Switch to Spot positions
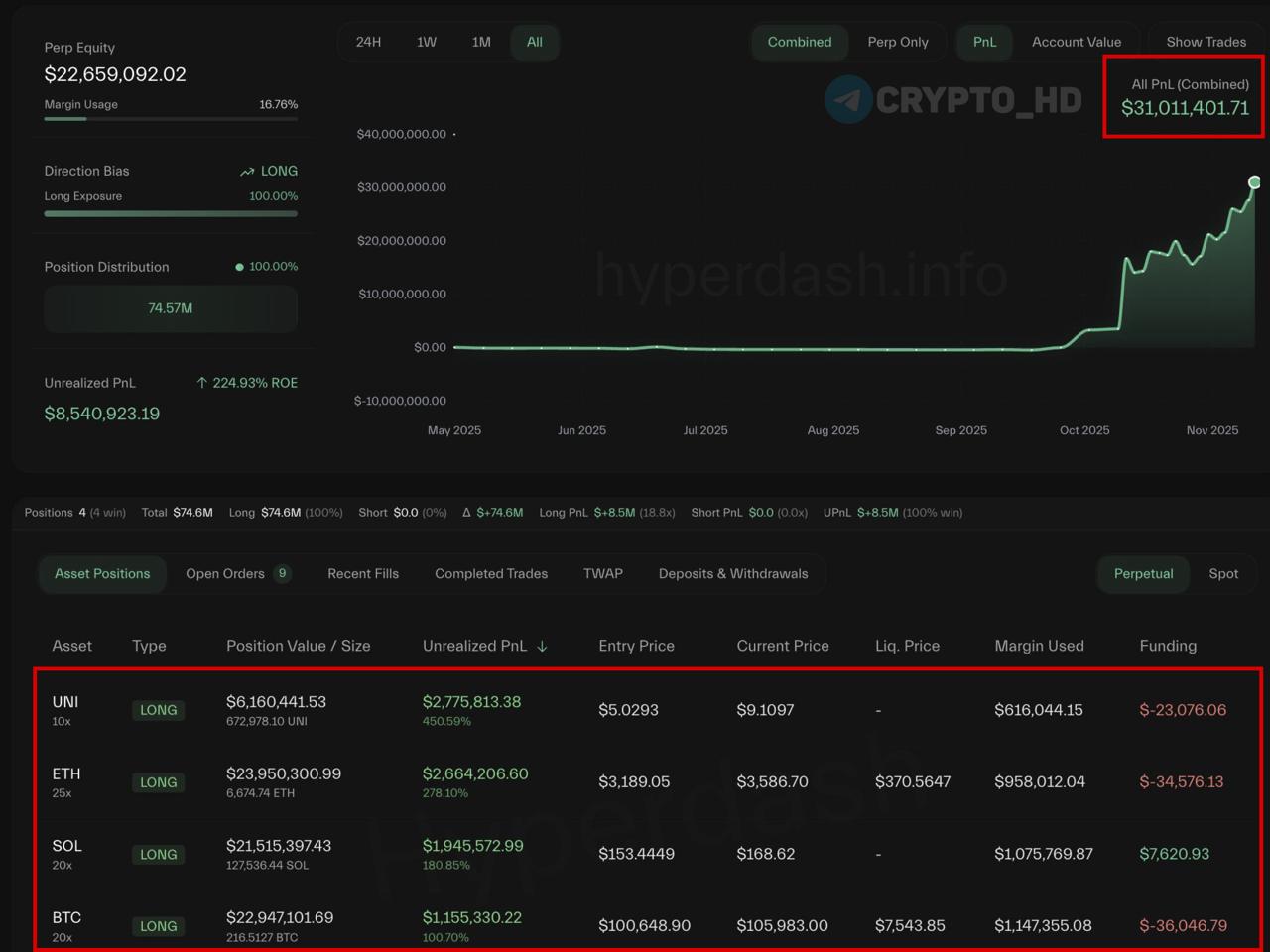The height and width of the screenshot is (952, 1270). tap(1223, 573)
